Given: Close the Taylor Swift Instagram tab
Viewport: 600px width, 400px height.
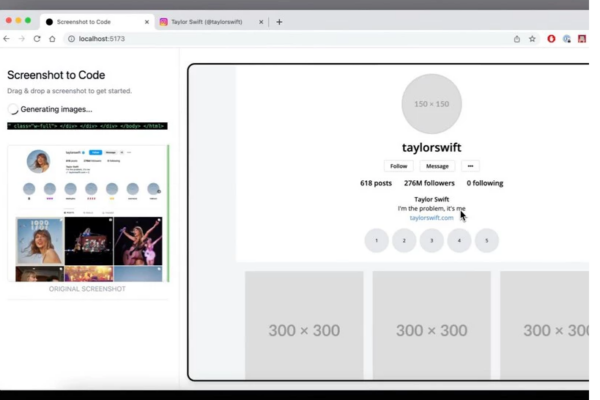Looking at the screenshot, I should click(x=261, y=22).
